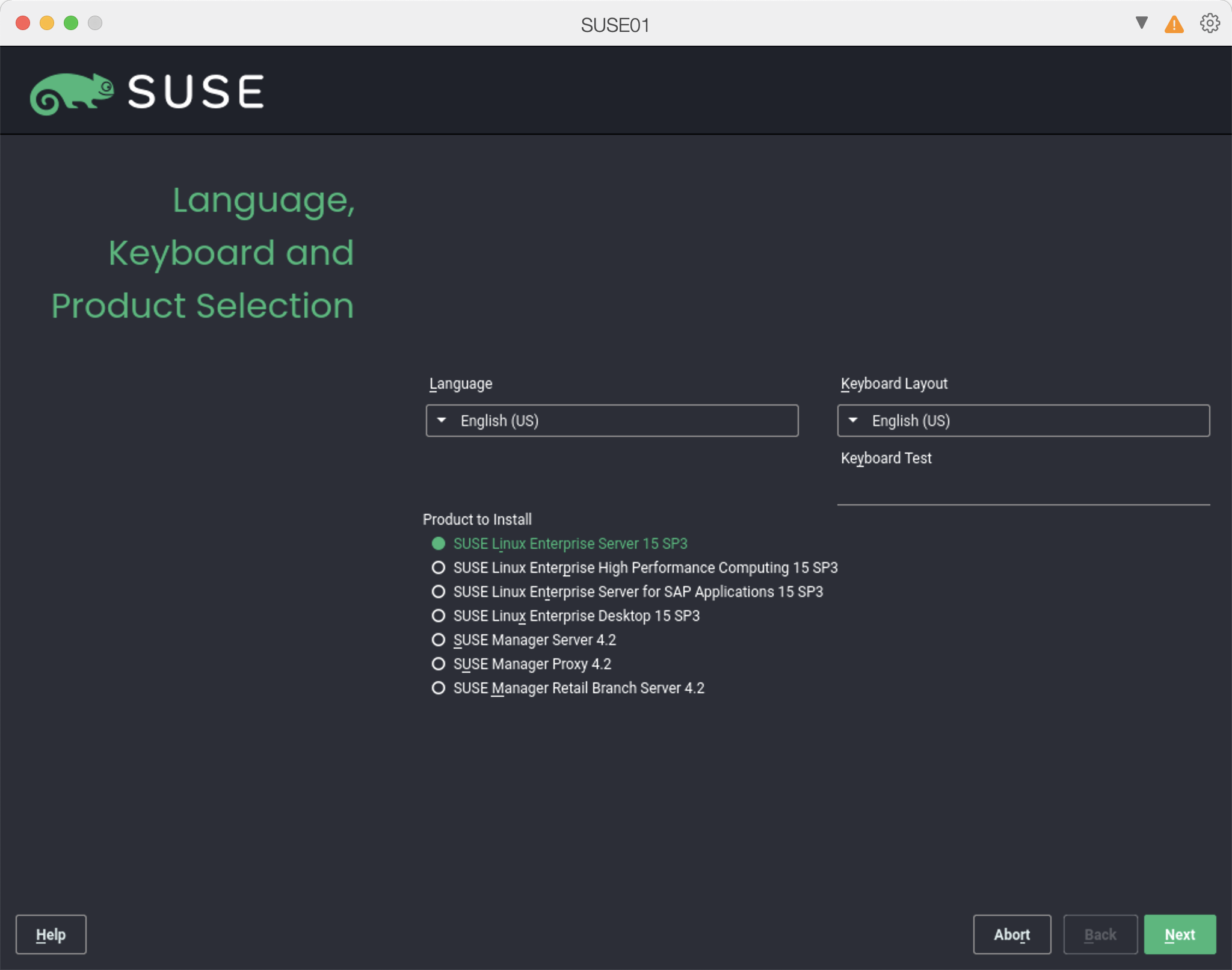Select SUSE Linux Enterprise Server 15 SP3
The image size is (1232, 970).
pos(439,543)
